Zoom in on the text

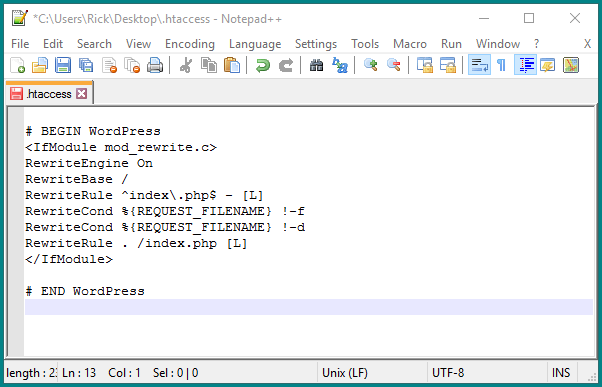point(370,65)
